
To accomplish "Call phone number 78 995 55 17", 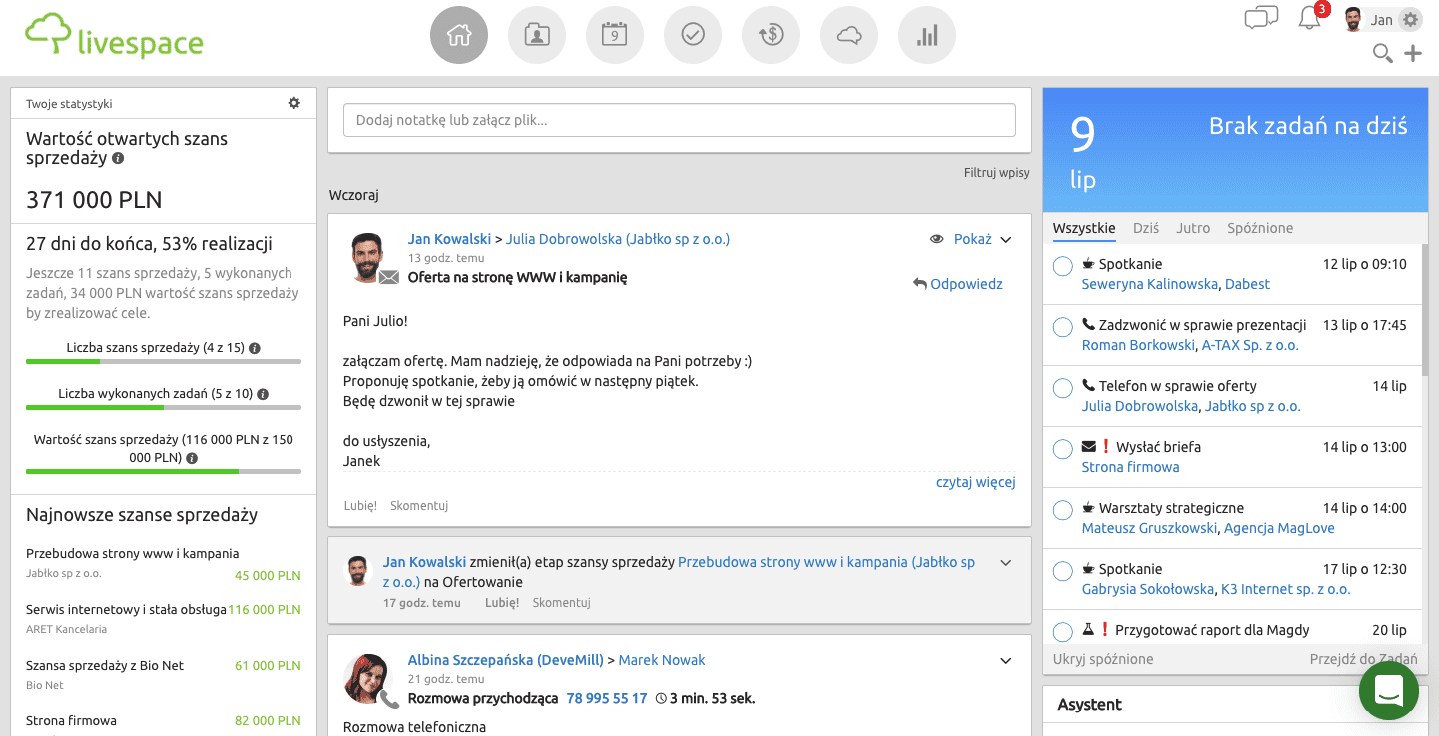I will (x=607, y=698).
